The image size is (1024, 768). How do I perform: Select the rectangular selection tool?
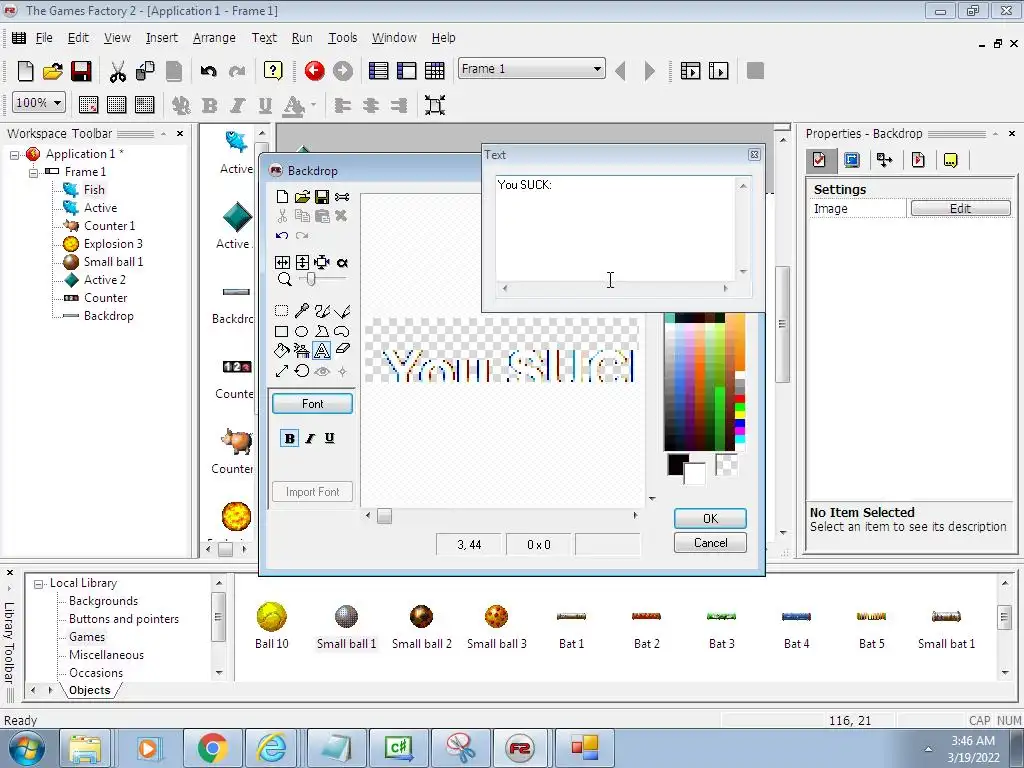281,311
